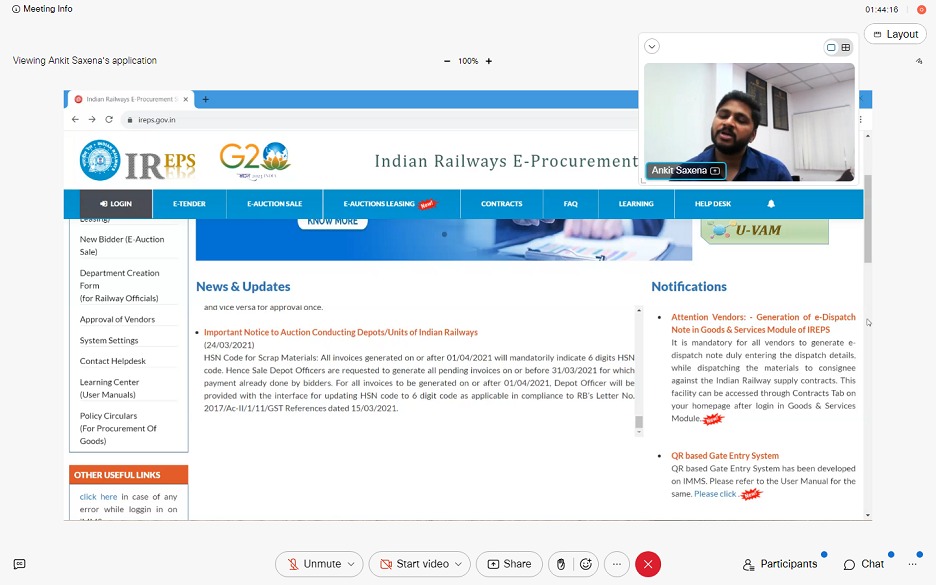Open Contact Helpdesk link

pos(113,361)
